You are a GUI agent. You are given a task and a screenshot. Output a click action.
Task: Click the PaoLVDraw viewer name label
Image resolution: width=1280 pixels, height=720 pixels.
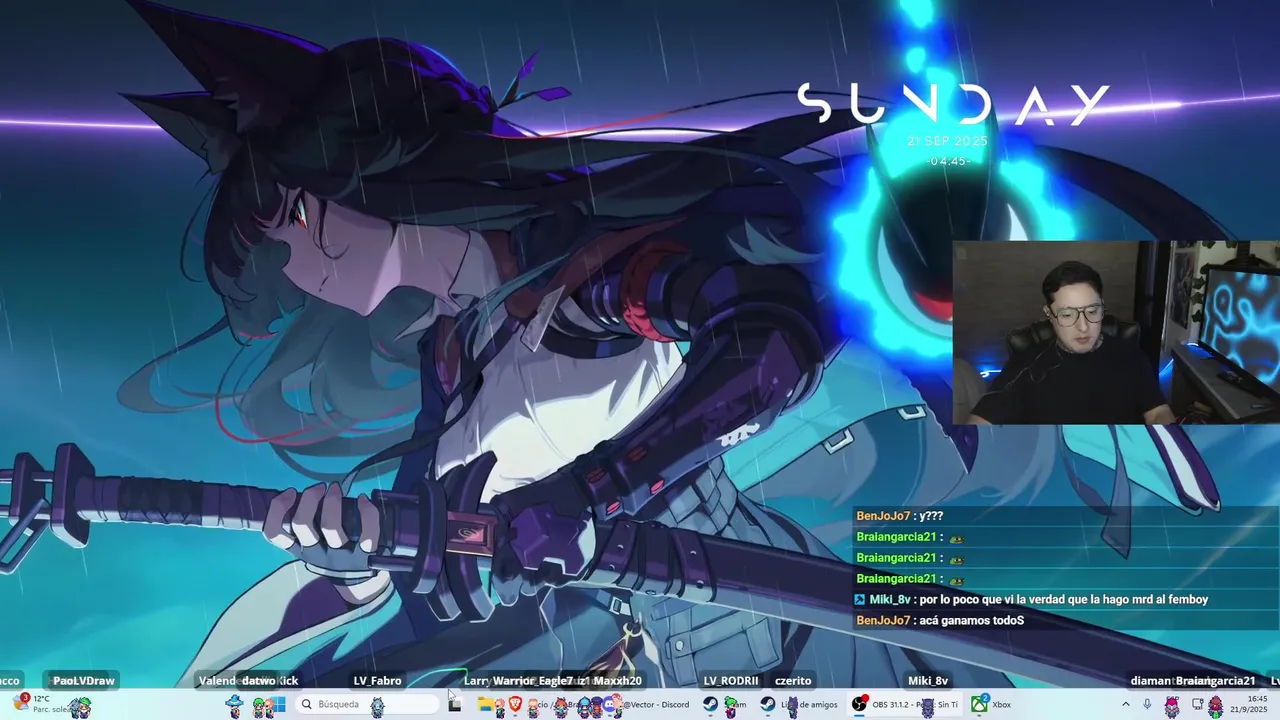[84, 681]
